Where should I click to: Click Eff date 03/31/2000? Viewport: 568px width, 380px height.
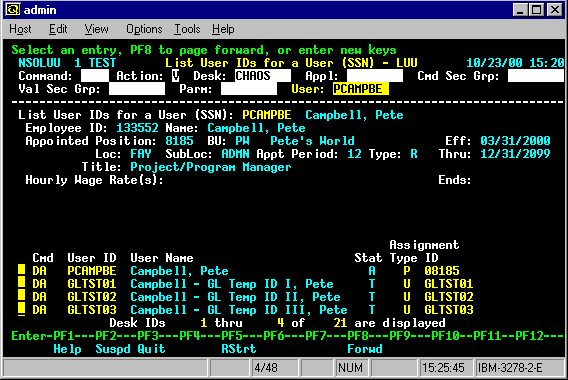coord(515,141)
